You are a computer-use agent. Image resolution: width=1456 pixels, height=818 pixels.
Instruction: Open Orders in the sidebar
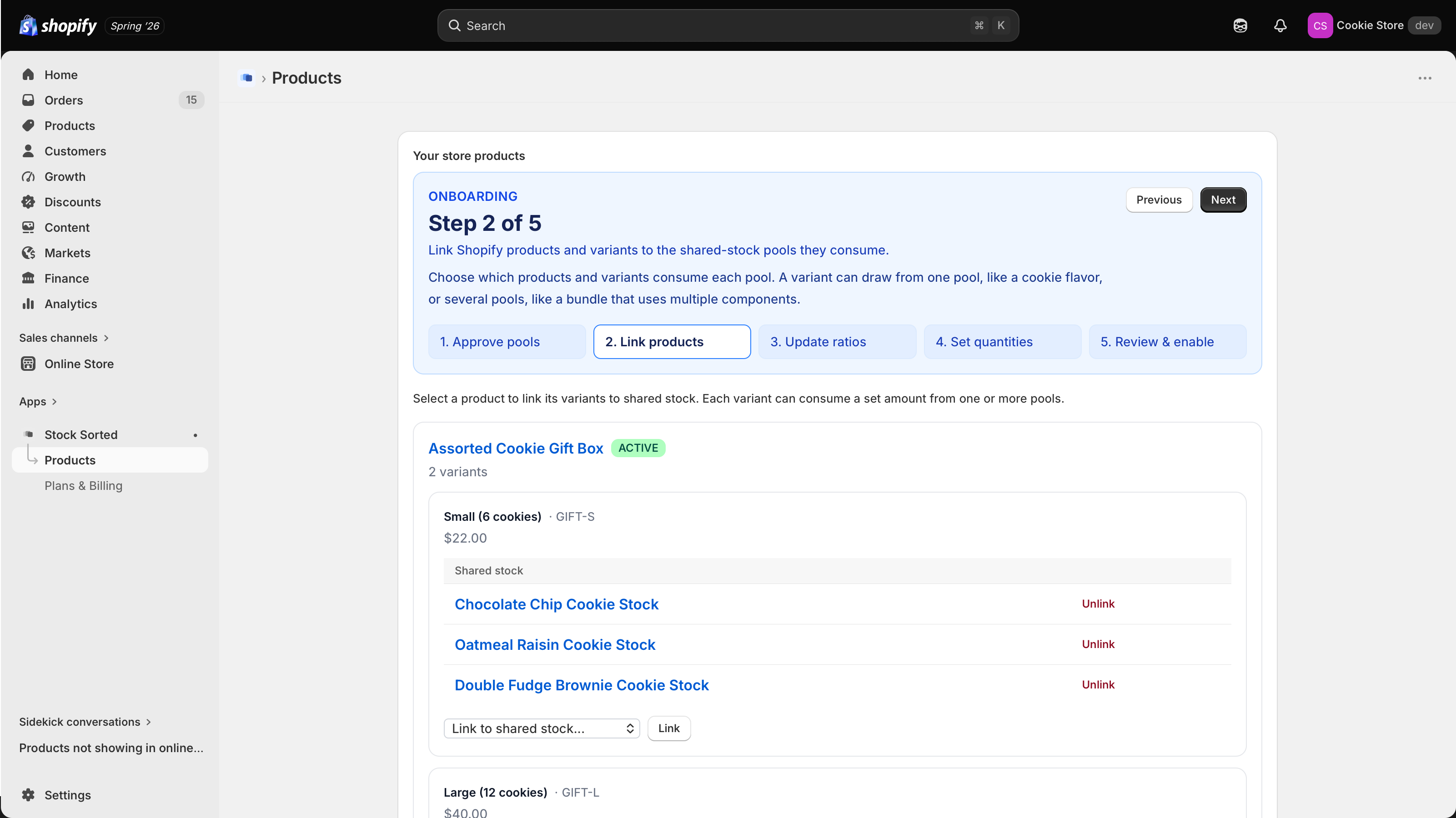[110, 100]
